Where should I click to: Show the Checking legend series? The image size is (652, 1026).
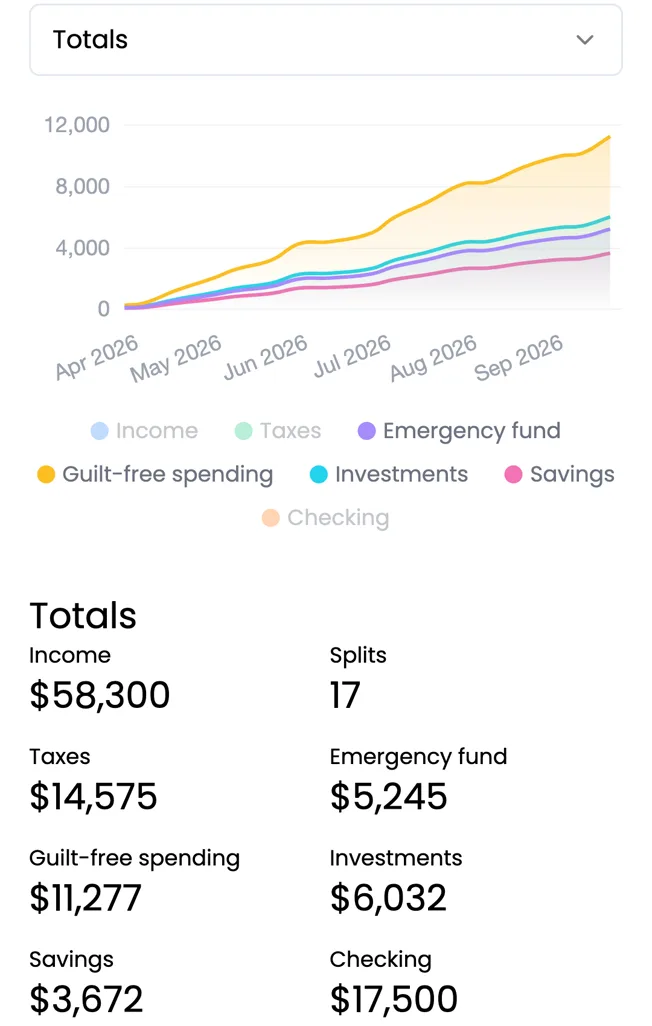[x=325, y=518]
